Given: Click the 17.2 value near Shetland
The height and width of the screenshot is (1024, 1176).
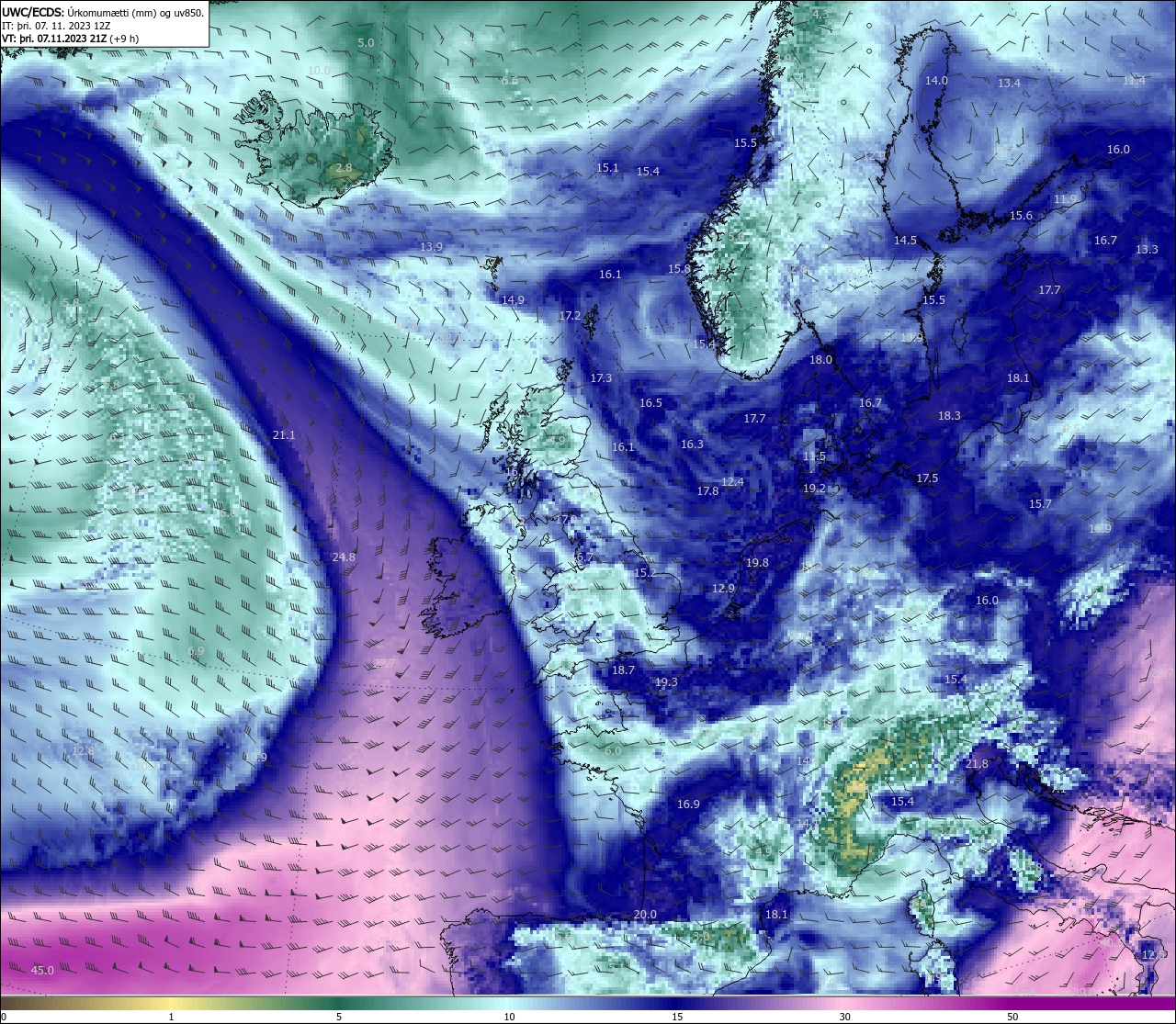Looking at the screenshot, I should click(x=570, y=315).
